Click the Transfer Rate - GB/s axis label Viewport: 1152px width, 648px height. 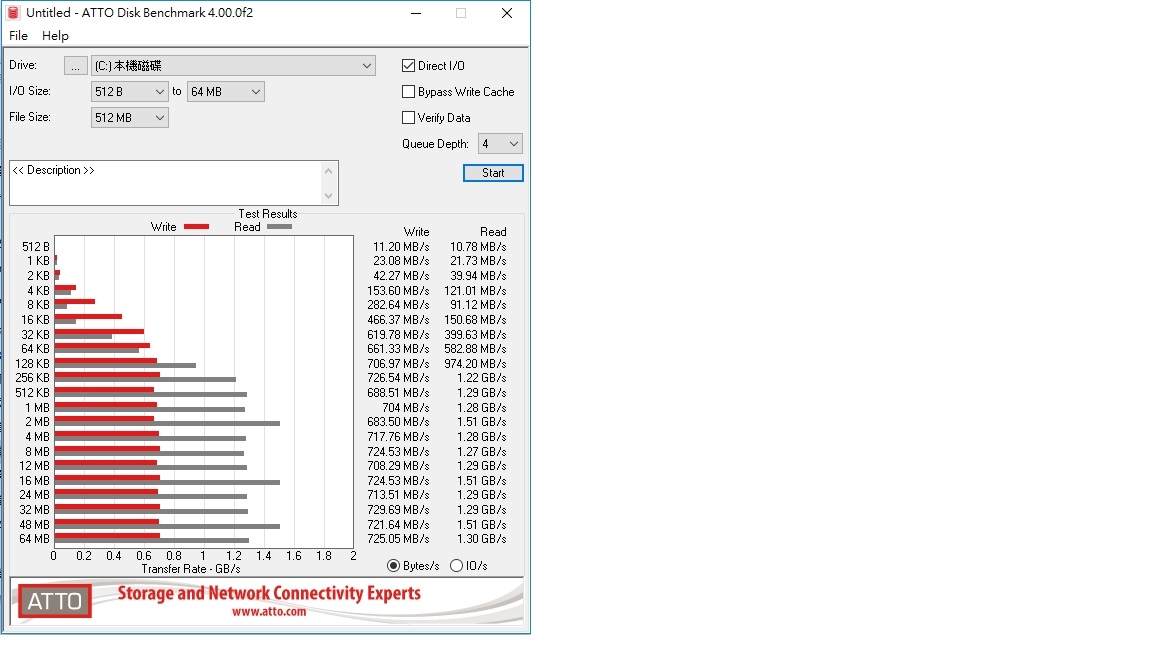[191, 569]
